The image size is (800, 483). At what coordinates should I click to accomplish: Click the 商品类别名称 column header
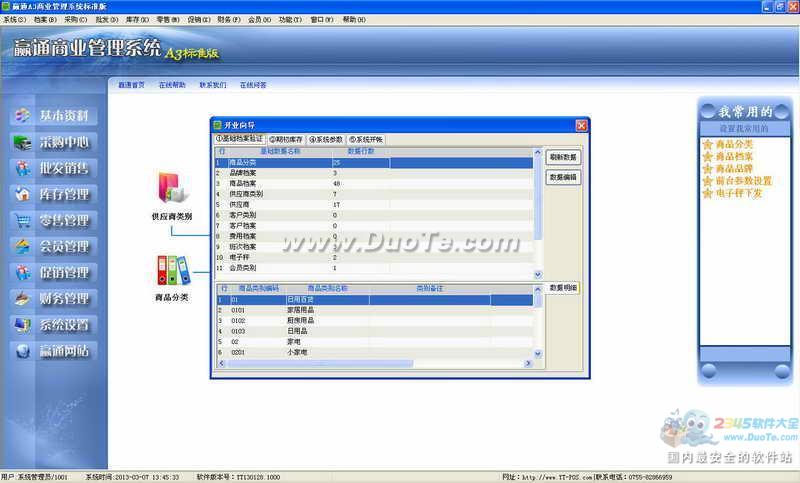328,289
